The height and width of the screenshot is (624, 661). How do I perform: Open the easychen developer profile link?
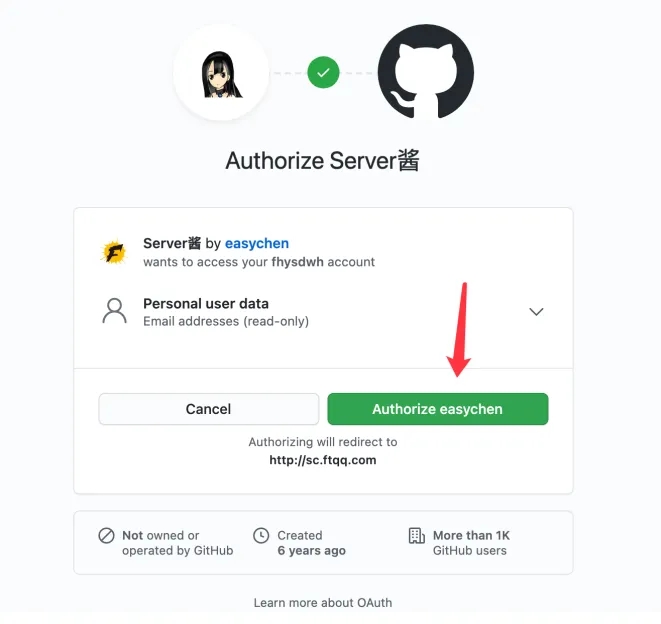pos(257,243)
